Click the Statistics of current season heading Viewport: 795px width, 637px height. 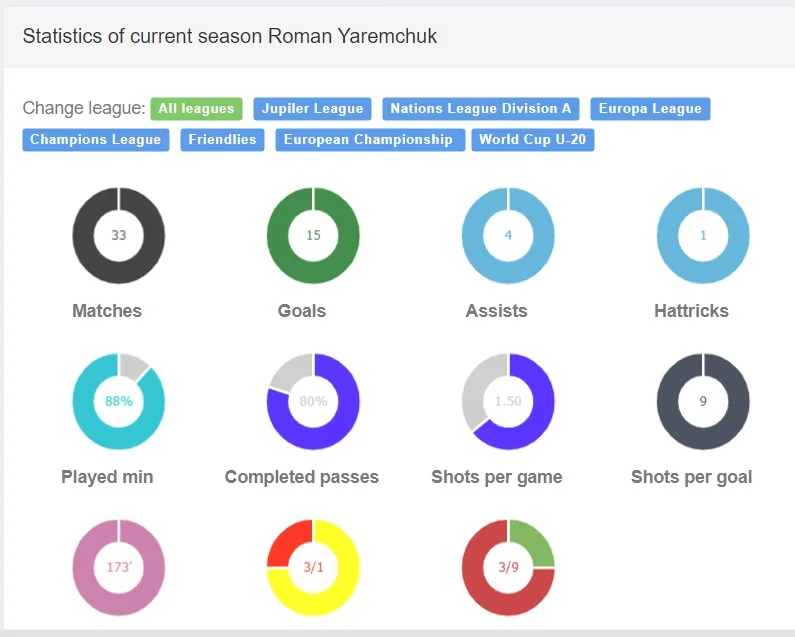[230, 36]
